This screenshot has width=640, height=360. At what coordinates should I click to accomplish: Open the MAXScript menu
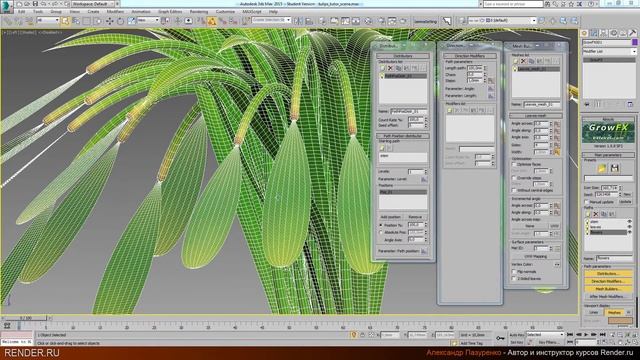(252, 12)
